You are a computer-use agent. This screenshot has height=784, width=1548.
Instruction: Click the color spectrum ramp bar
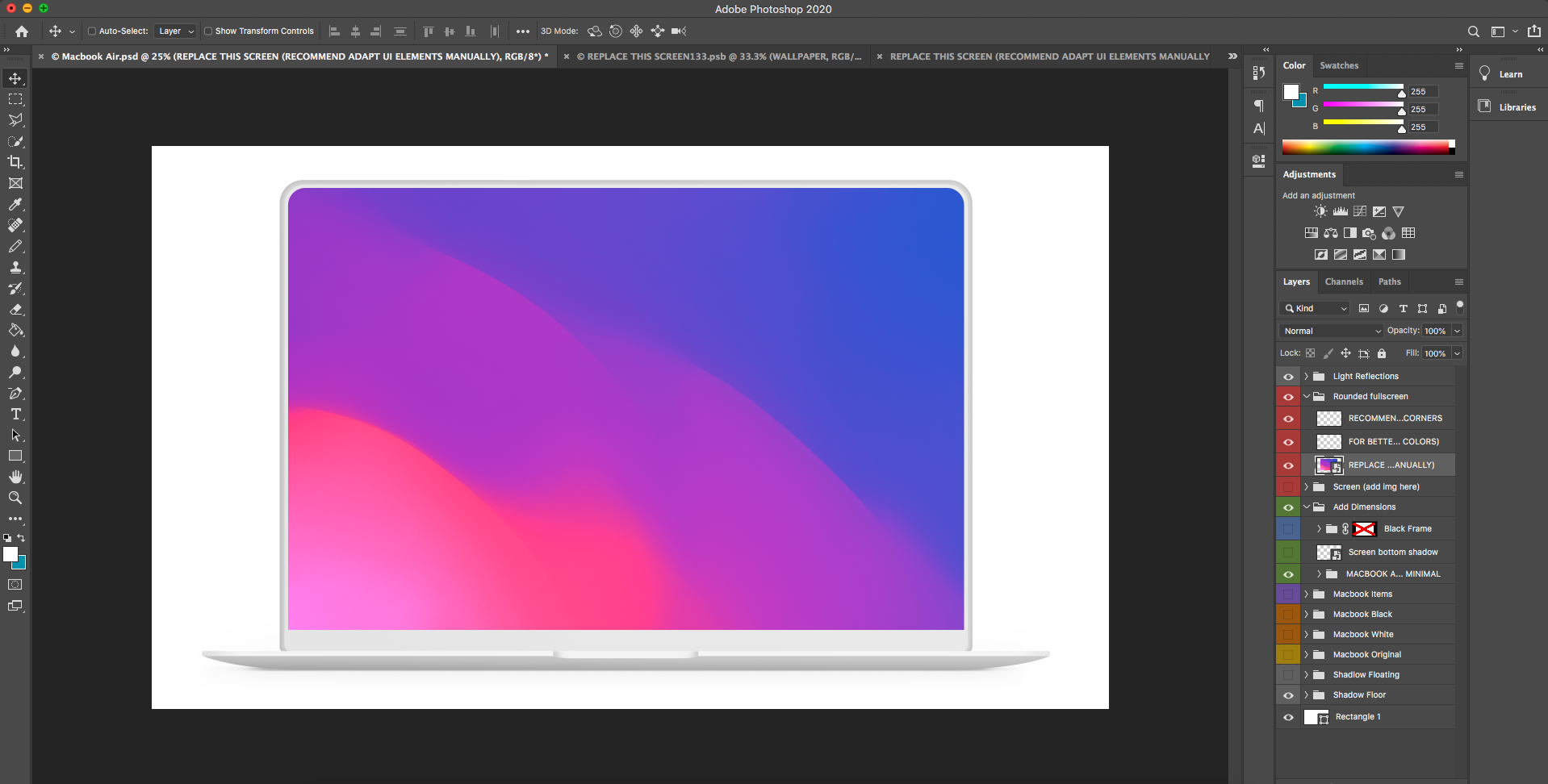coord(1366,147)
